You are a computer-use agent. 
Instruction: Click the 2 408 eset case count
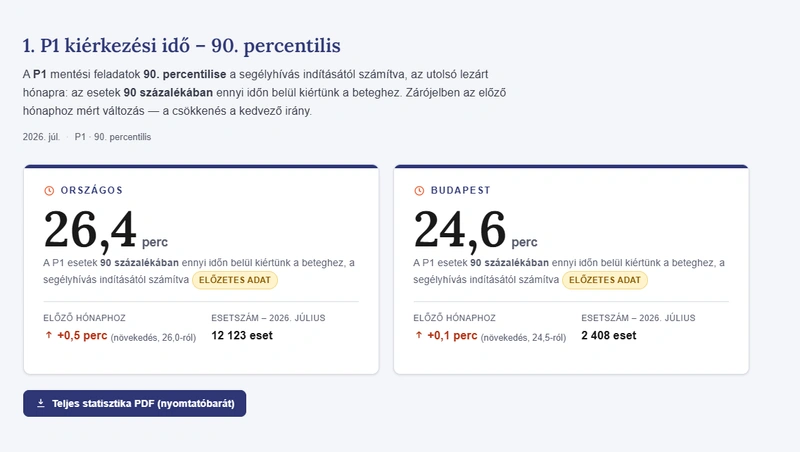click(609, 336)
